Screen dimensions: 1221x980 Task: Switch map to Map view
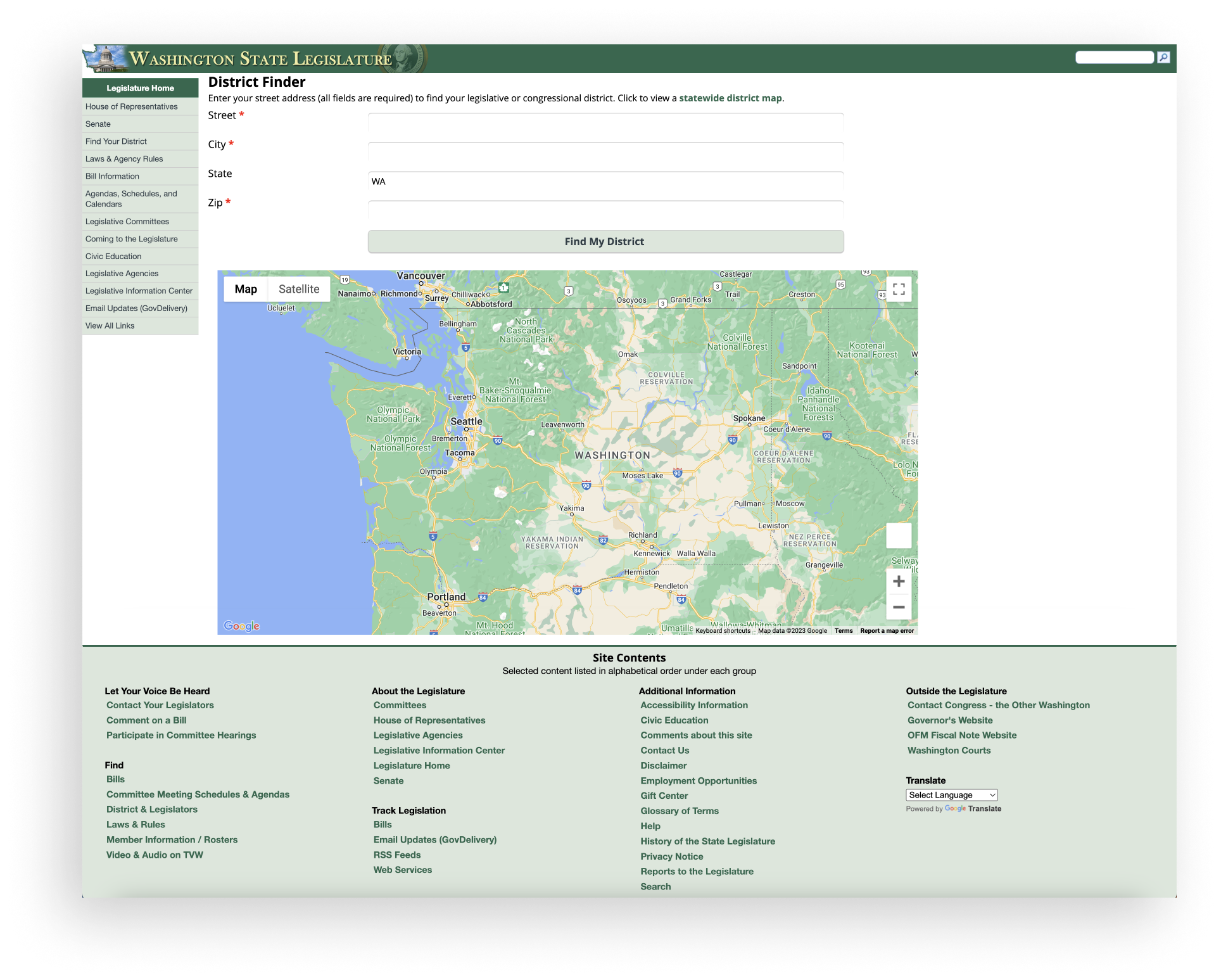click(246, 290)
